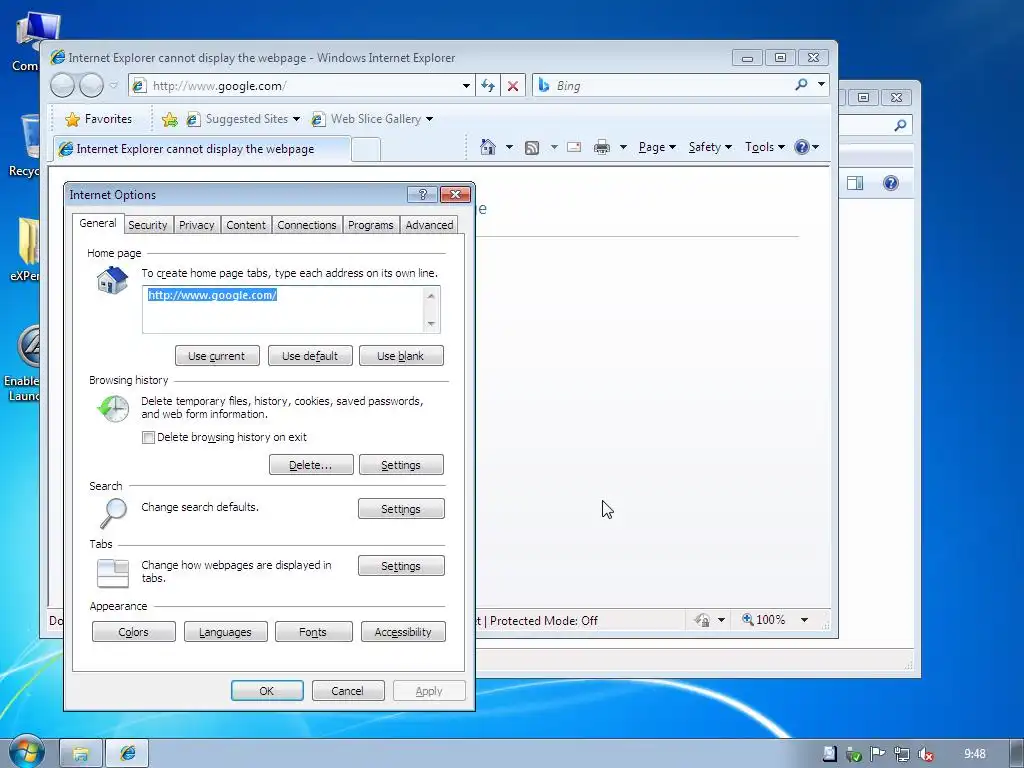
Task: Open the address bar dropdown arrow
Action: [x=466, y=86]
